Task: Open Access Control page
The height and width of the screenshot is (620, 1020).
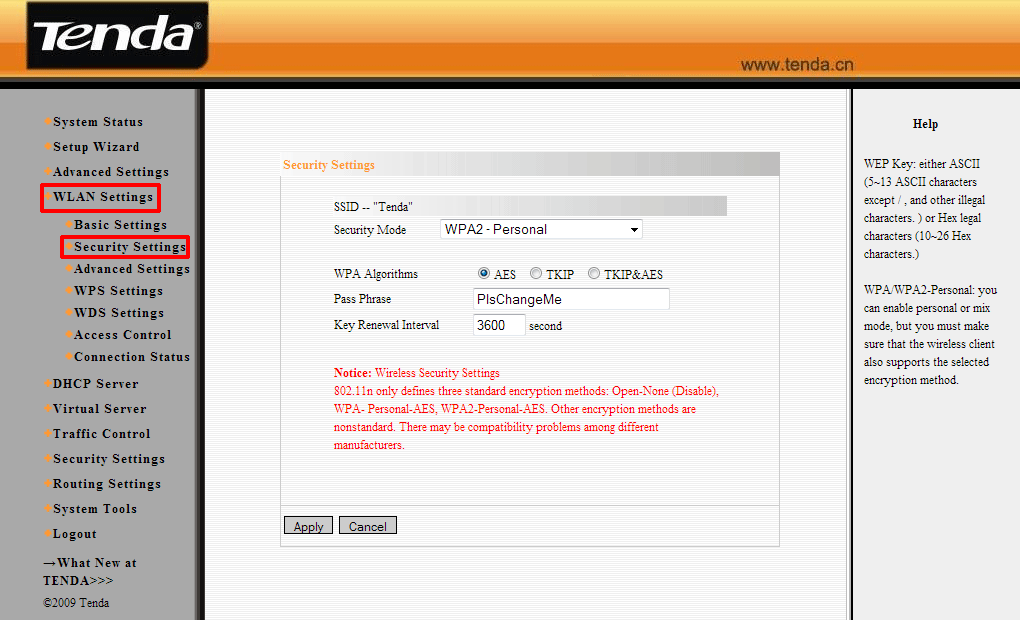Action: click(122, 335)
